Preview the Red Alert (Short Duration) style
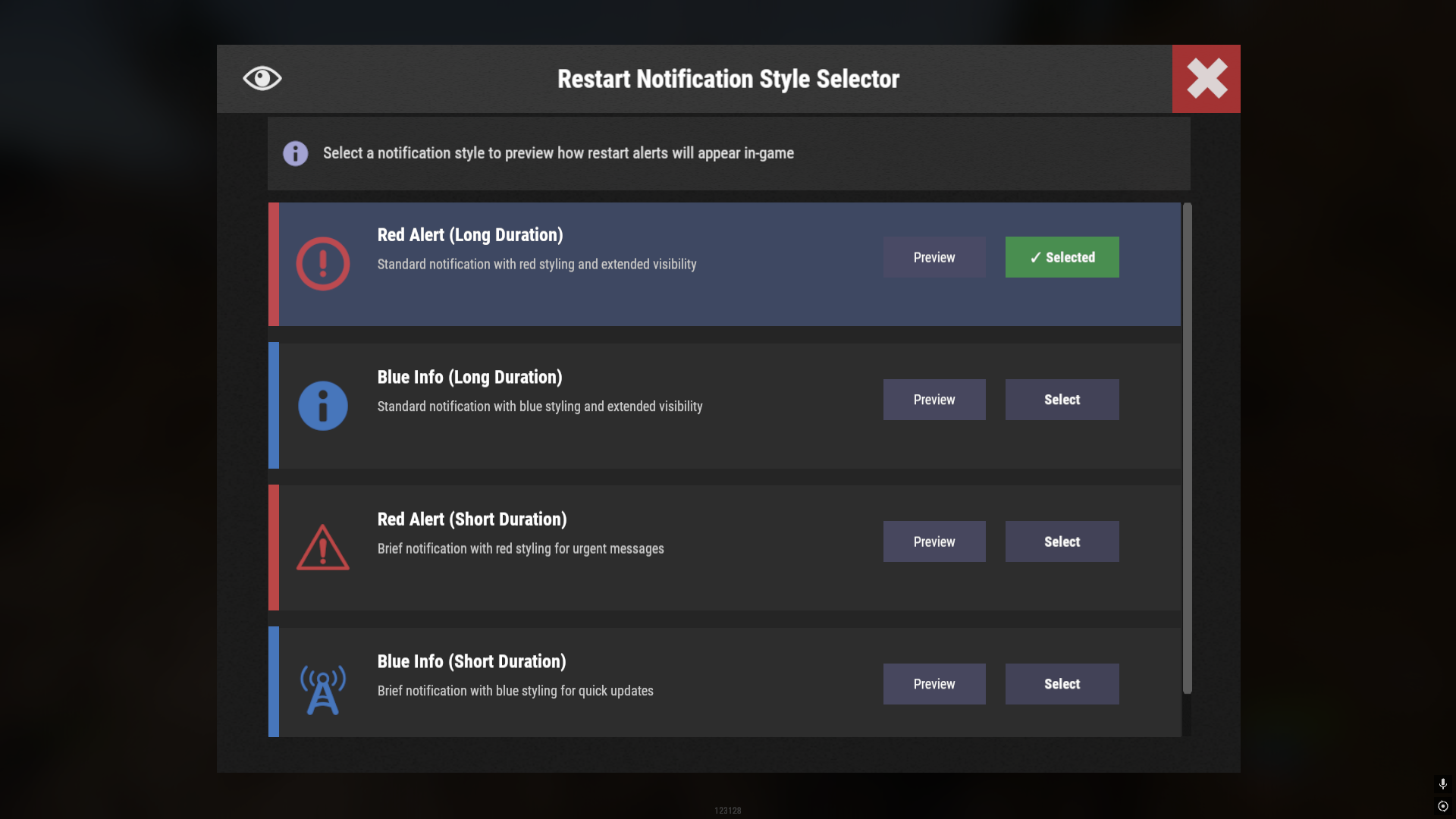 pos(934,541)
